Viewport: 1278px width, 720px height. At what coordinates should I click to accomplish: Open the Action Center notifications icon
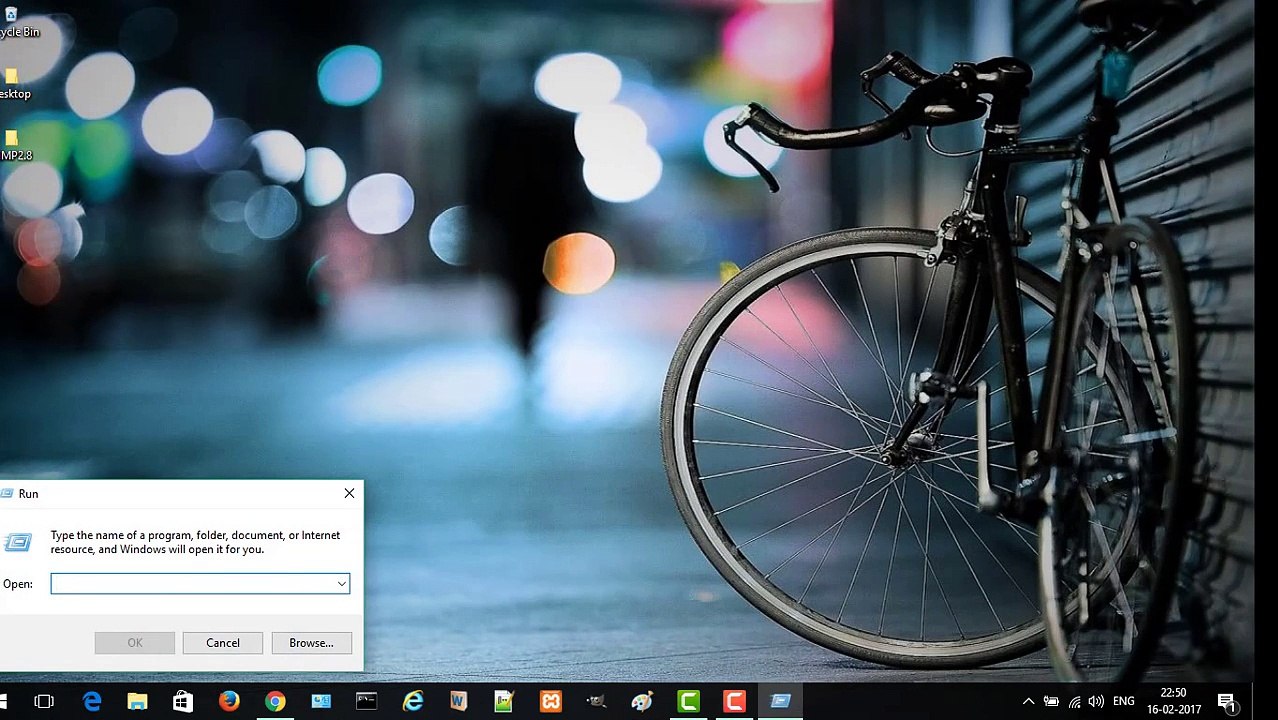1227,702
